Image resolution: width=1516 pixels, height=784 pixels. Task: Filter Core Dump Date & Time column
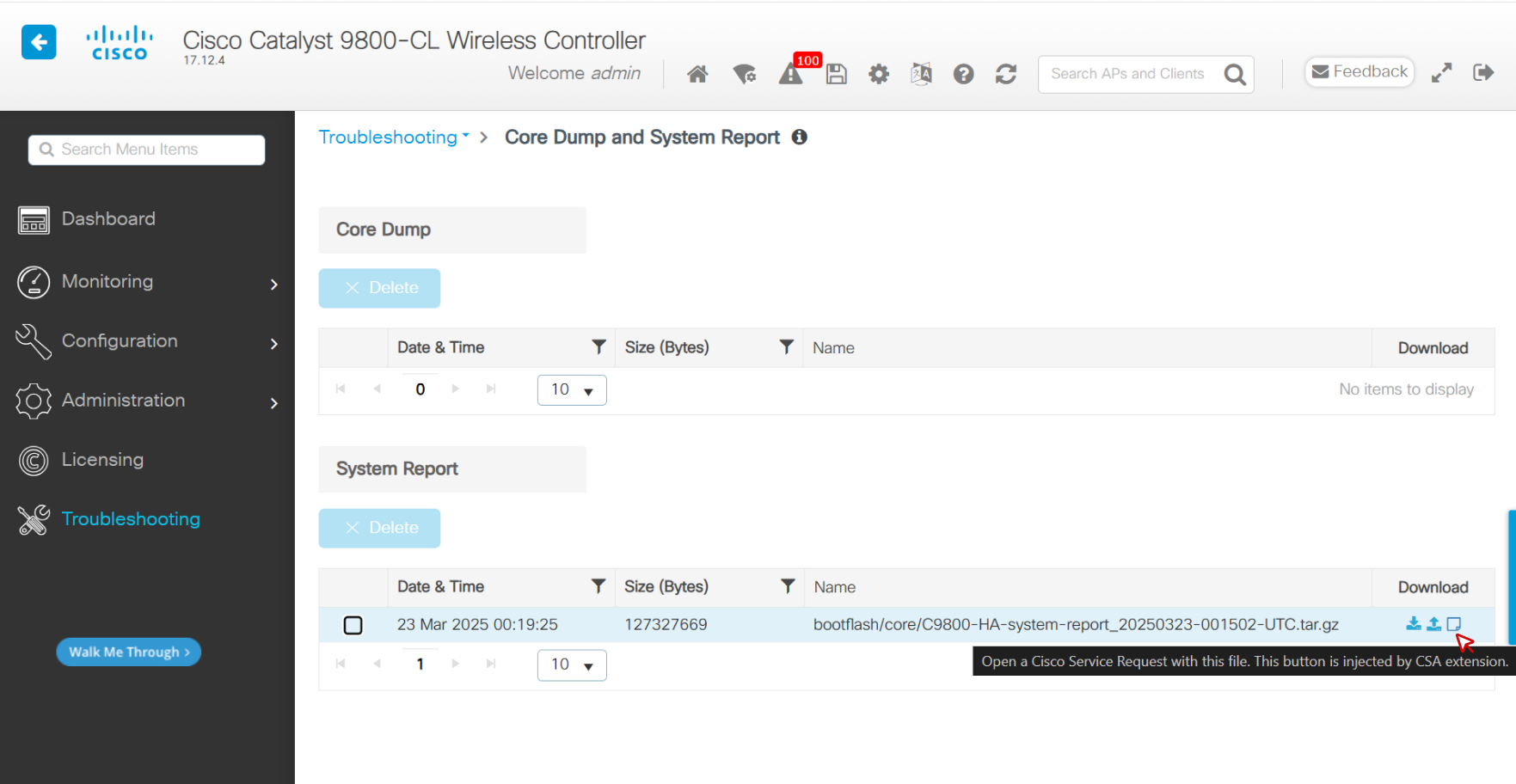pyautogui.click(x=598, y=346)
